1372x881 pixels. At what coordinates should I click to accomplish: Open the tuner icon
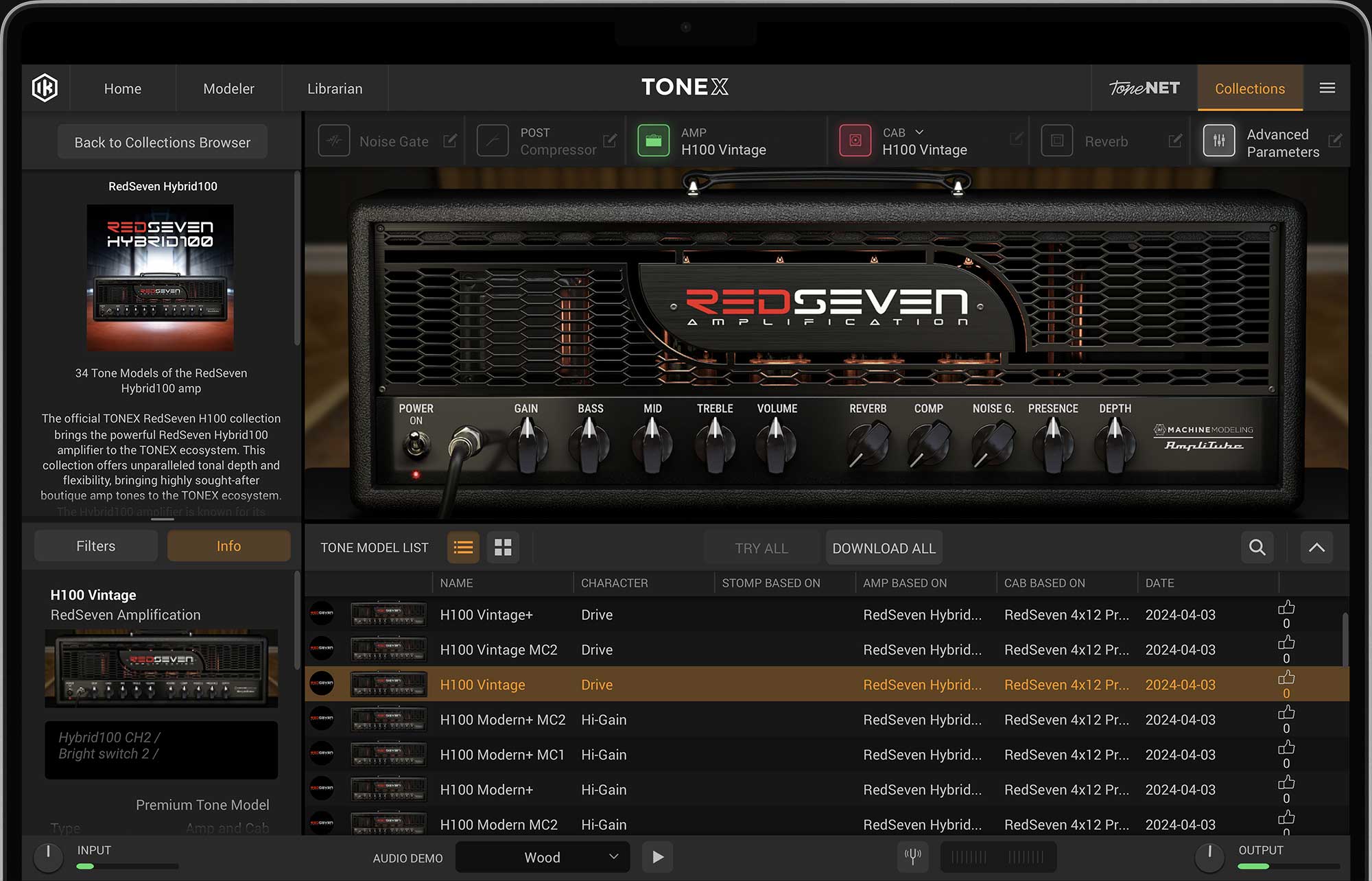(x=912, y=856)
